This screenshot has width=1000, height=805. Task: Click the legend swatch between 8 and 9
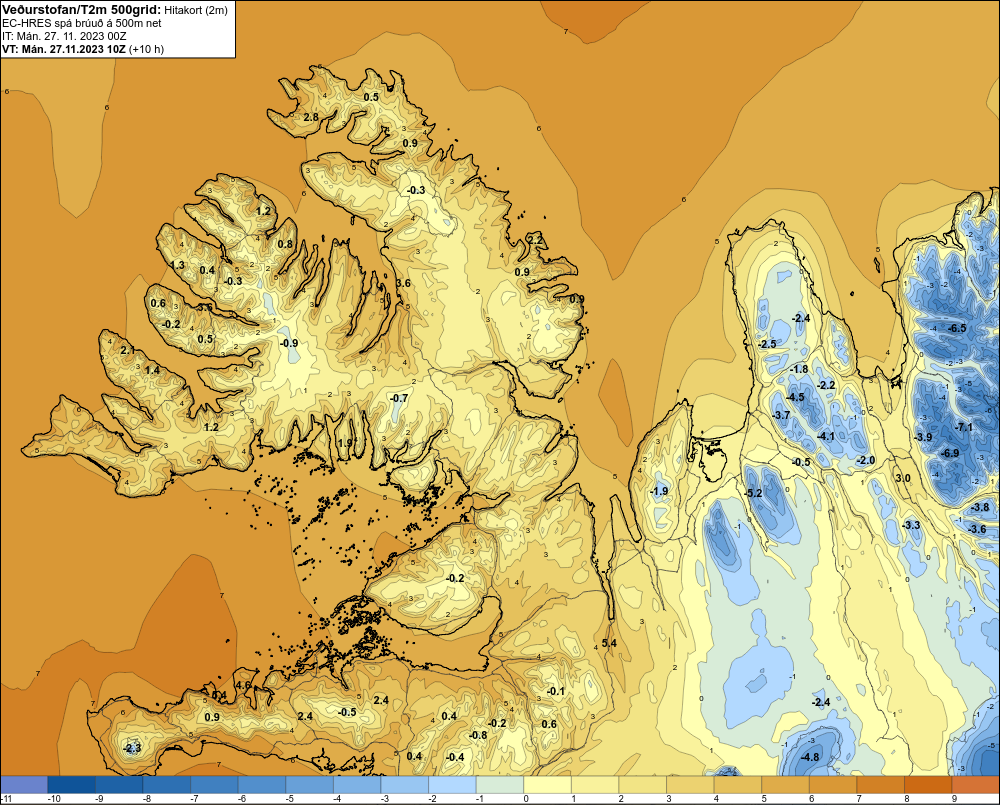tap(929, 785)
